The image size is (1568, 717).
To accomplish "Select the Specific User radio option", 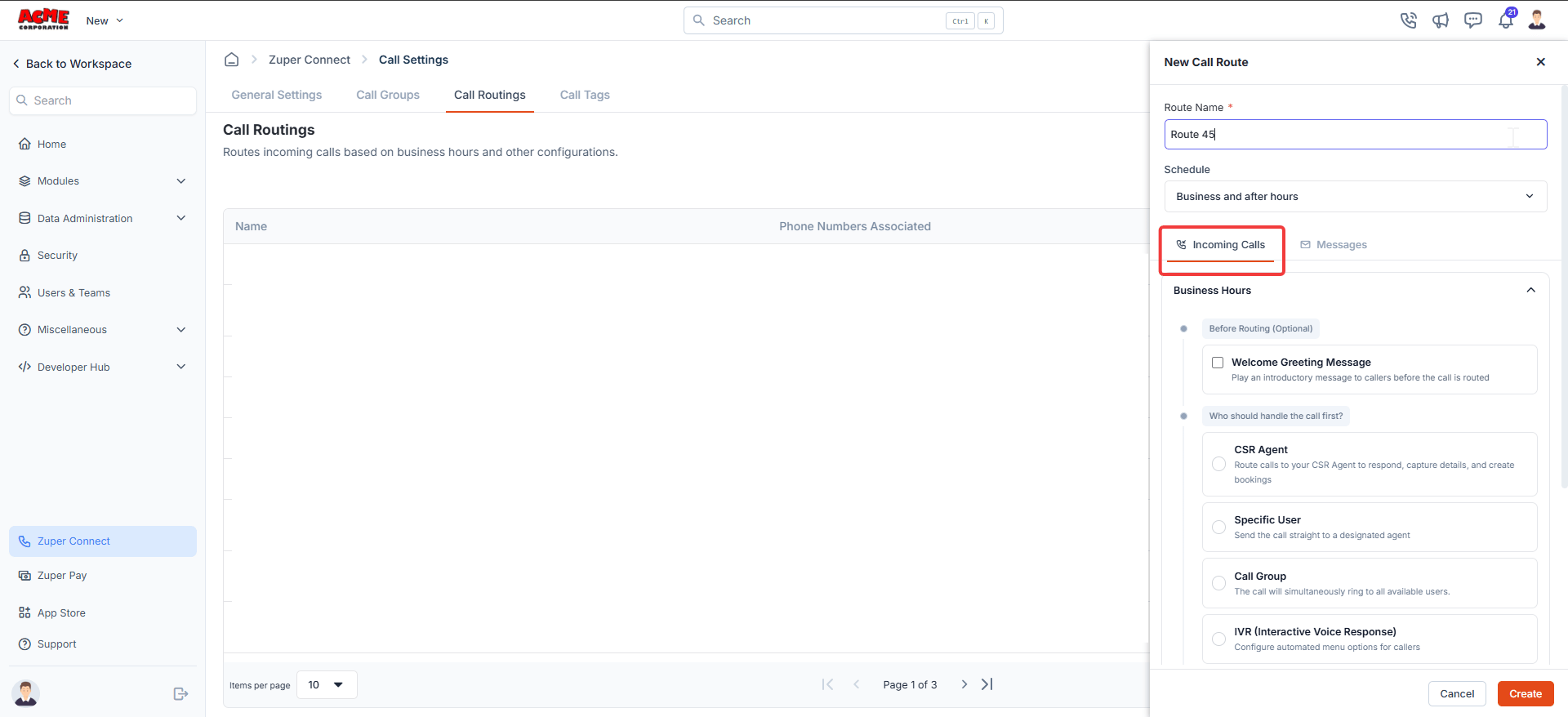I will click(1218, 528).
